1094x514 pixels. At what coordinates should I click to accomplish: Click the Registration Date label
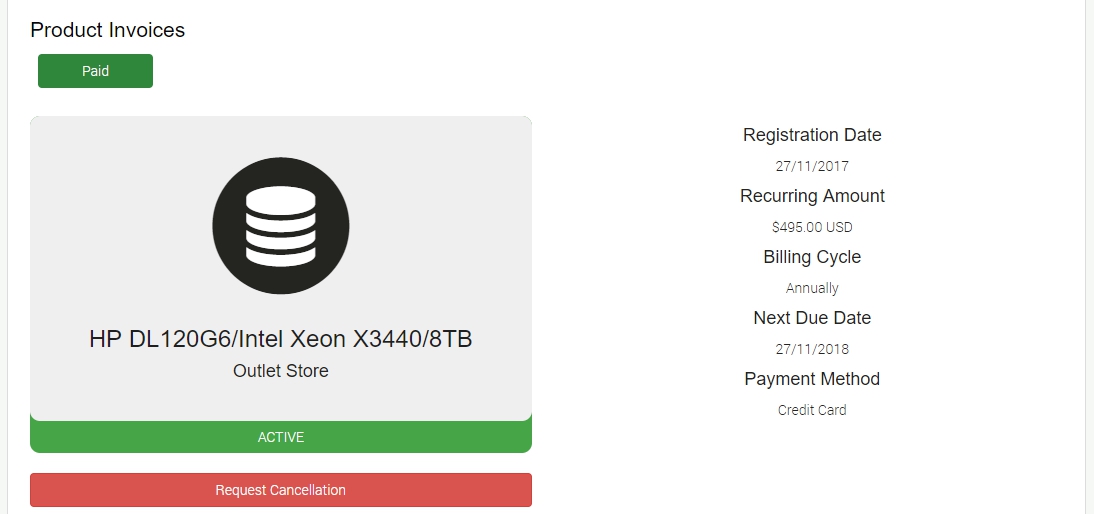click(x=812, y=135)
